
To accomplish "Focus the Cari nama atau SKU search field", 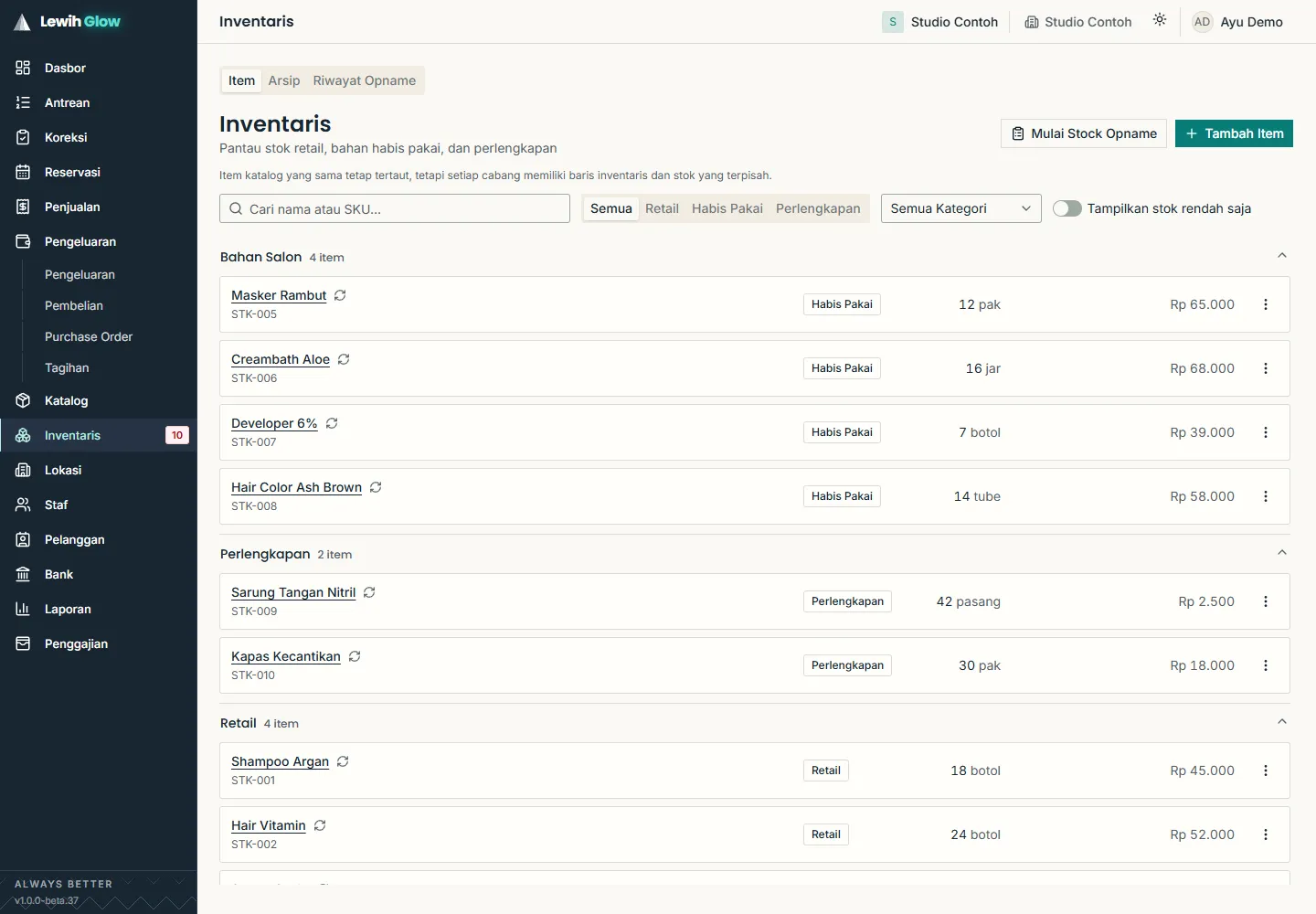I will point(395,208).
